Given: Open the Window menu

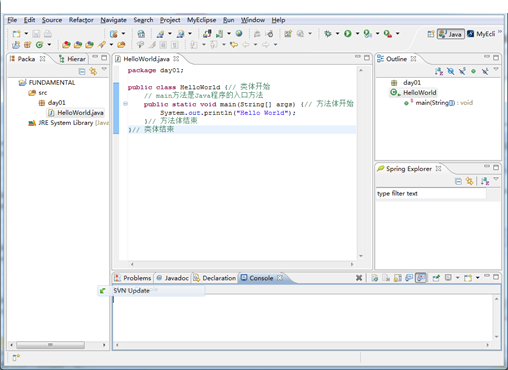Looking at the screenshot, I should [x=253, y=20].
